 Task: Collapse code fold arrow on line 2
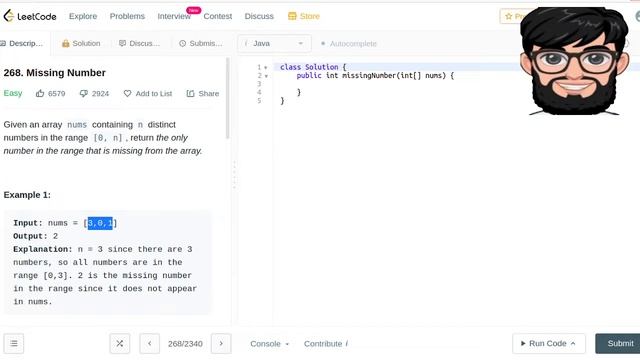(x=266, y=76)
